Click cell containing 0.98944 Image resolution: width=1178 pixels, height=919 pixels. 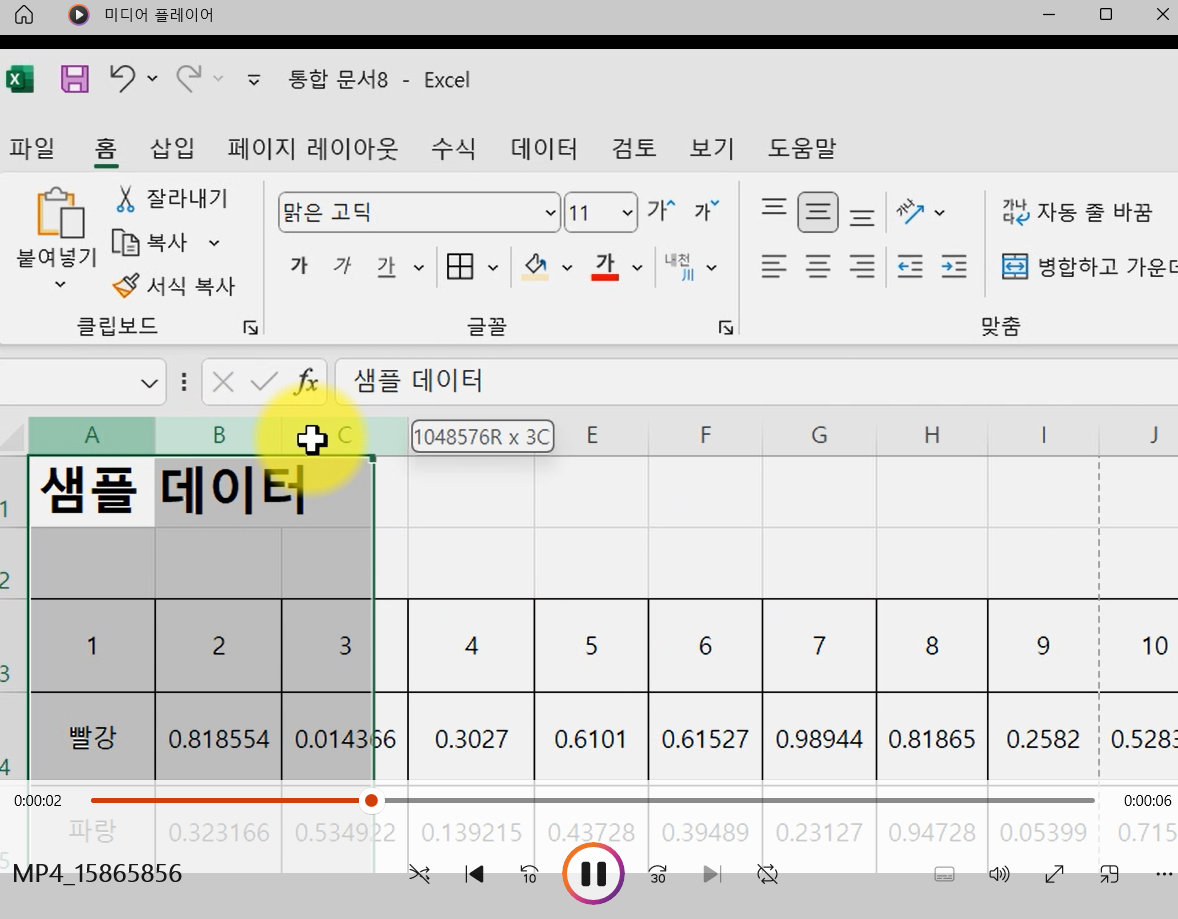tap(819, 739)
